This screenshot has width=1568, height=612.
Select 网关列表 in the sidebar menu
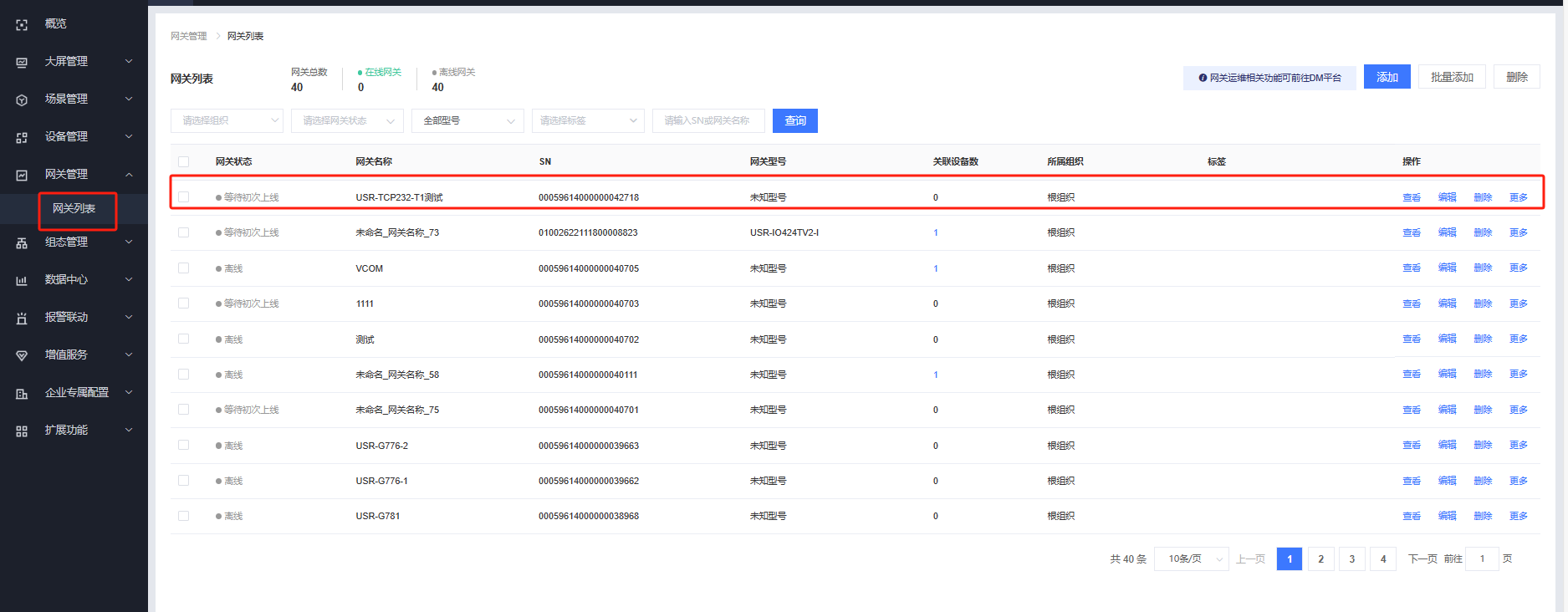tap(74, 209)
